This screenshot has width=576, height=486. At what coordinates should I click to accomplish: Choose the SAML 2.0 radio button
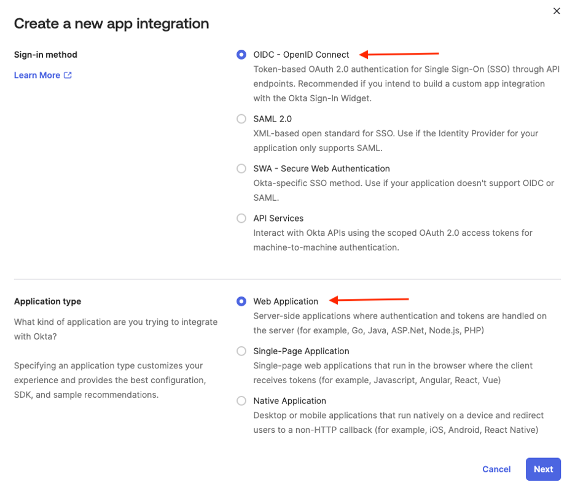coord(241,119)
